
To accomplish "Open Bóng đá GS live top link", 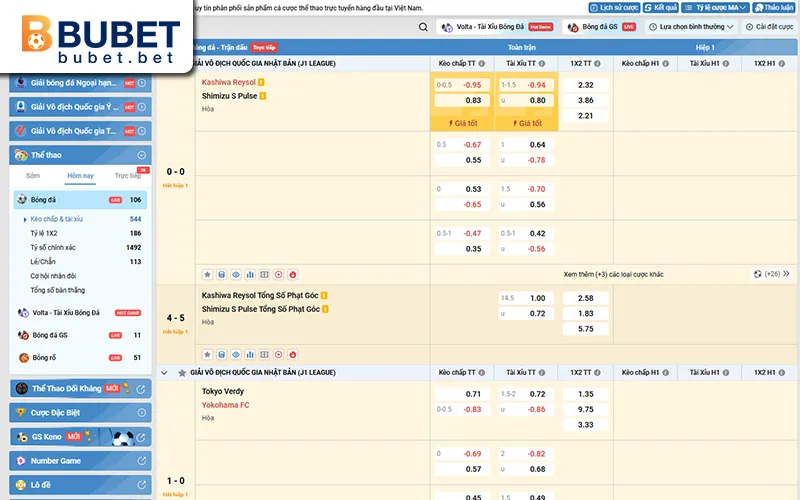I will click(601, 27).
